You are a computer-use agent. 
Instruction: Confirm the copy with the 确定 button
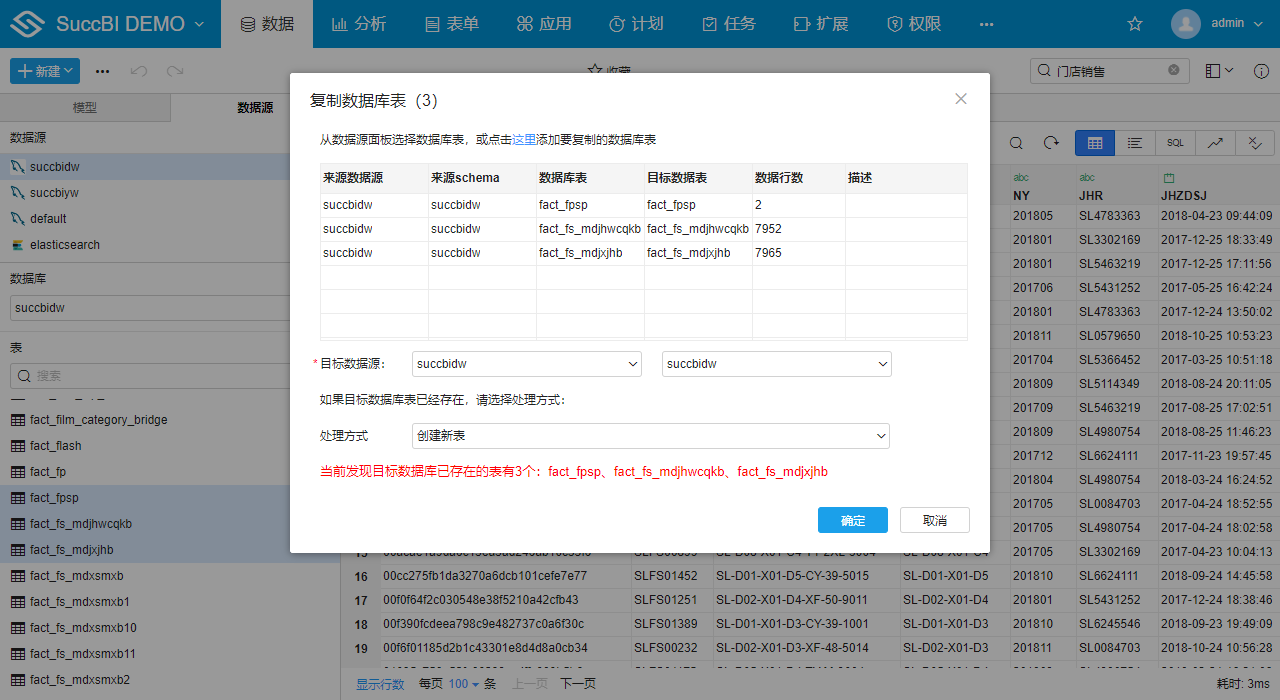pyautogui.click(x=852, y=520)
